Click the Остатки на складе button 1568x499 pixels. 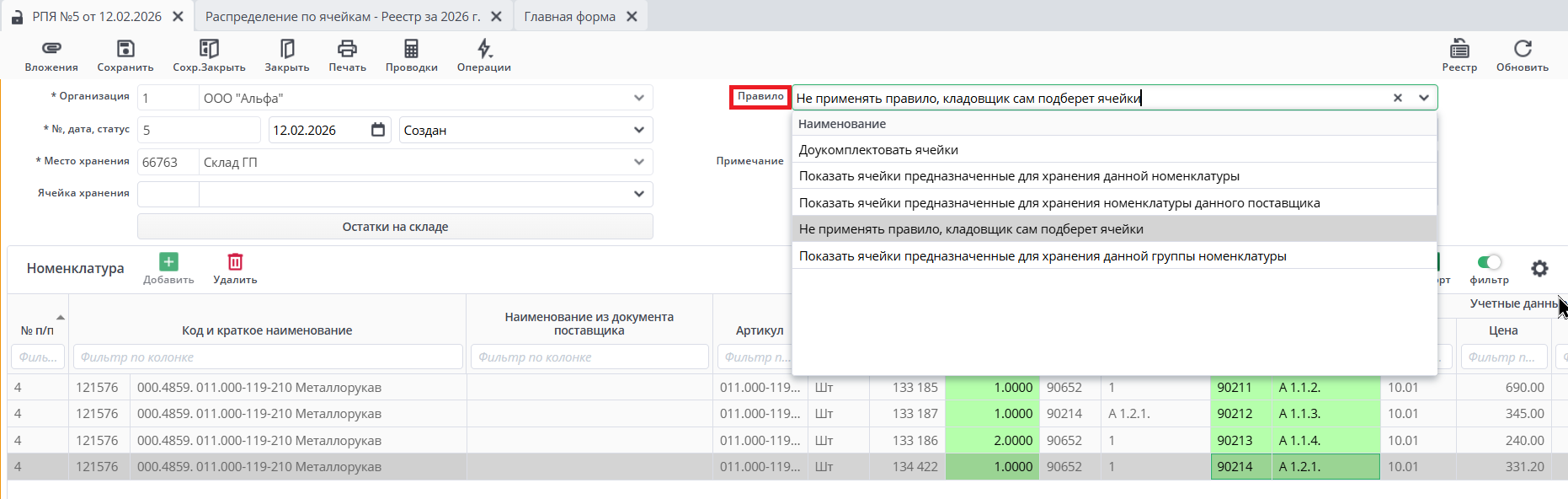click(x=395, y=227)
